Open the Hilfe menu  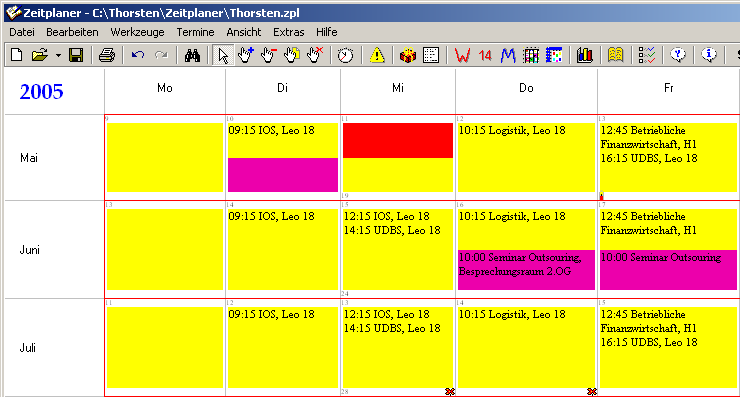327,32
